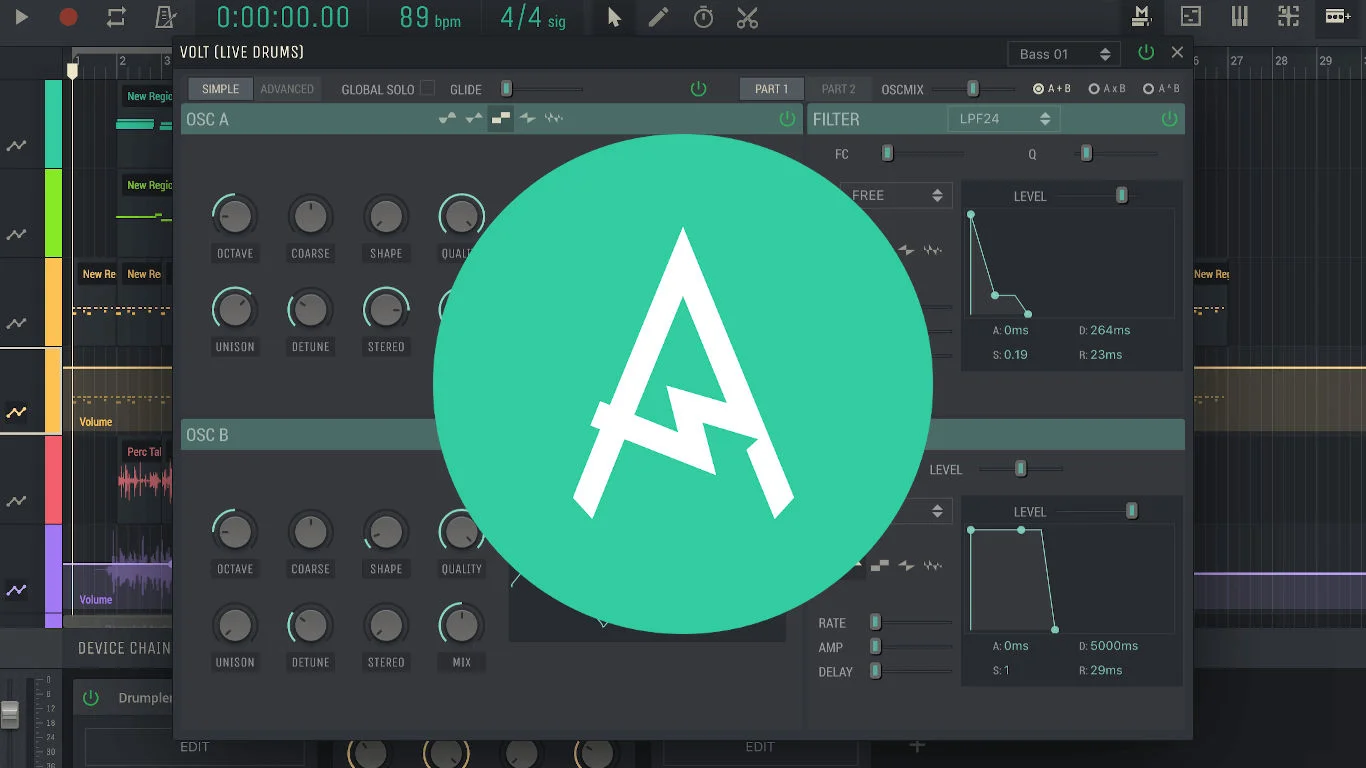This screenshot has width=1366, height=768.
Task: Click the OSC A OCTAVE knob
Action: tap(235, 215)
